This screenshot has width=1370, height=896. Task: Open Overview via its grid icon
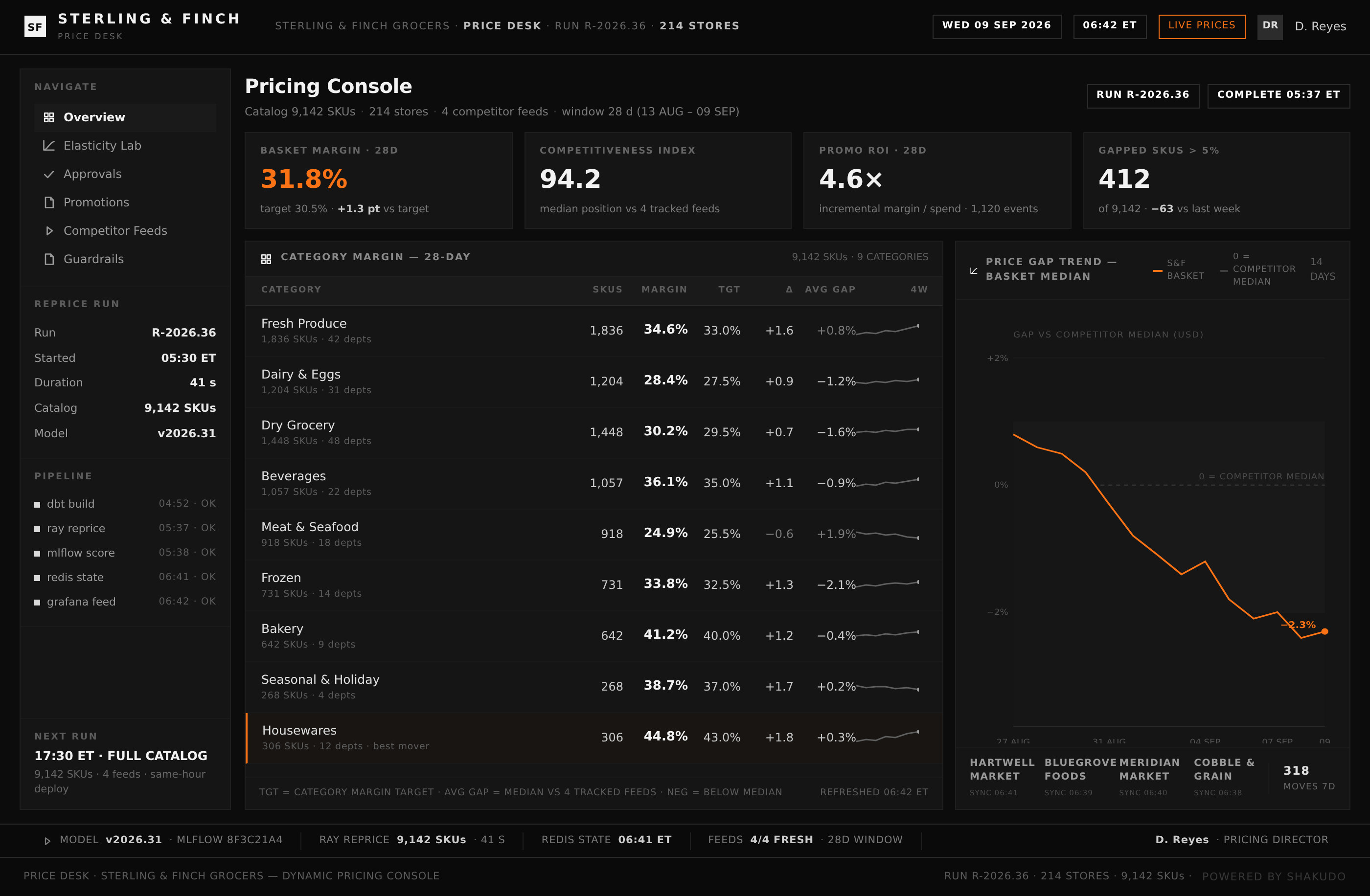click(49, 117)
